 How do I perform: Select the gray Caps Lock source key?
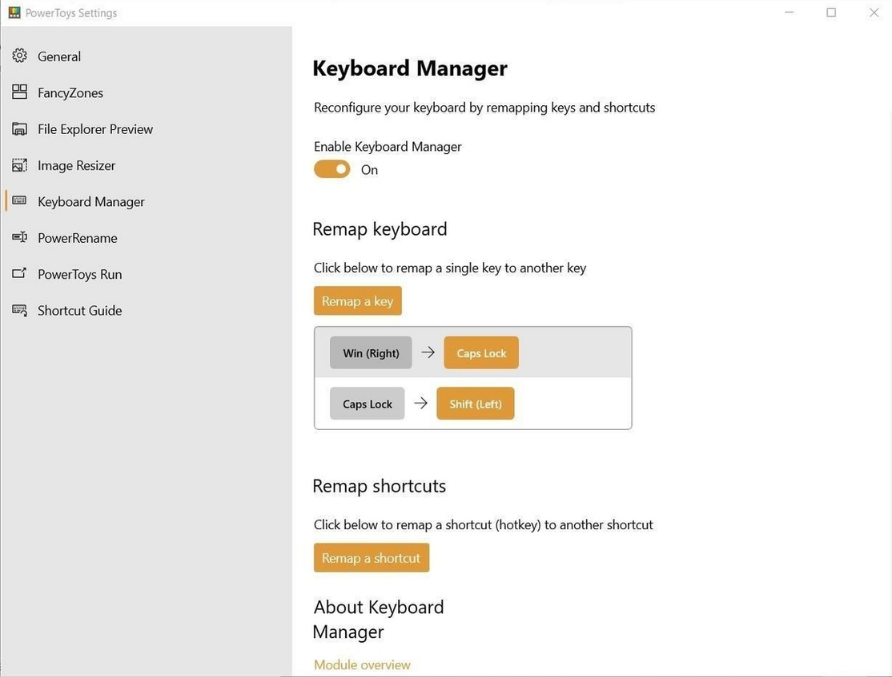[367, 404]
